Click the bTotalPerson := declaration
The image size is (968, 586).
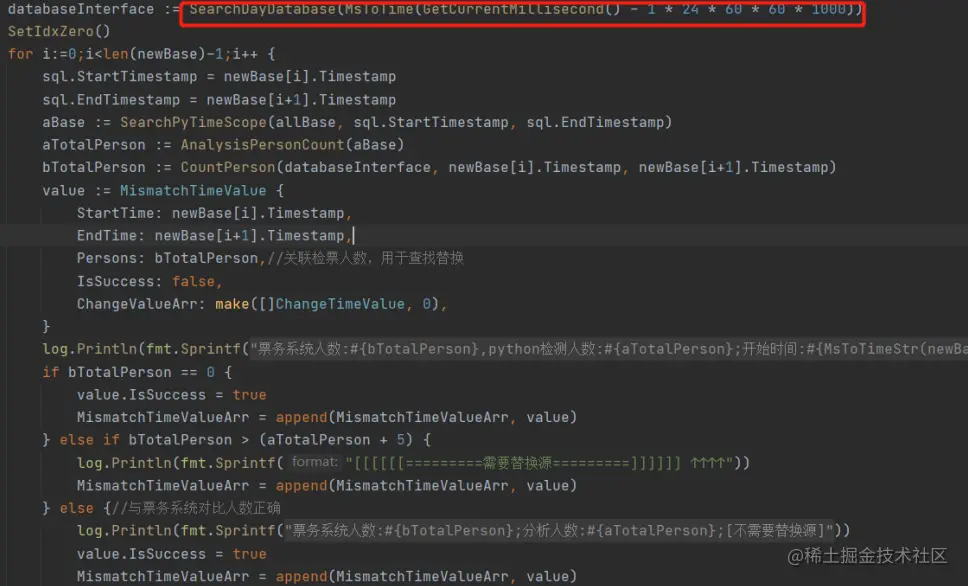[x=107, y=167]
